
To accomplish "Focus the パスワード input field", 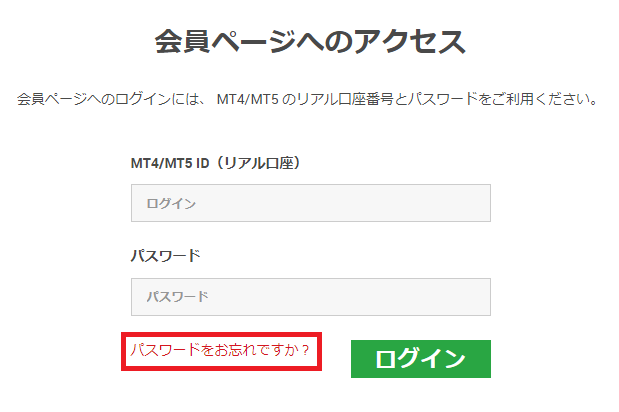I will [310, 297].
